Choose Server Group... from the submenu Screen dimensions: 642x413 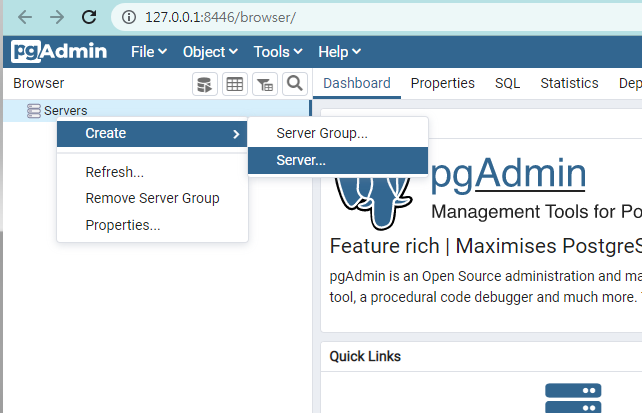pos(338,133)
